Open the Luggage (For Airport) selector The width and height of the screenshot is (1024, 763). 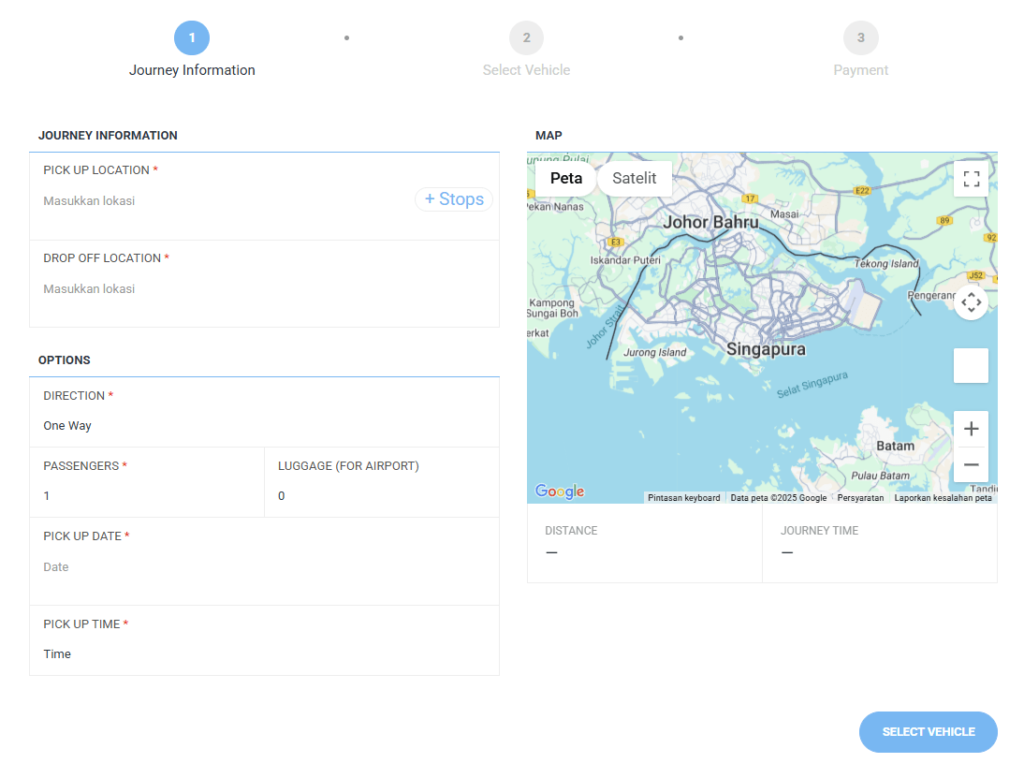coord(382,495)
